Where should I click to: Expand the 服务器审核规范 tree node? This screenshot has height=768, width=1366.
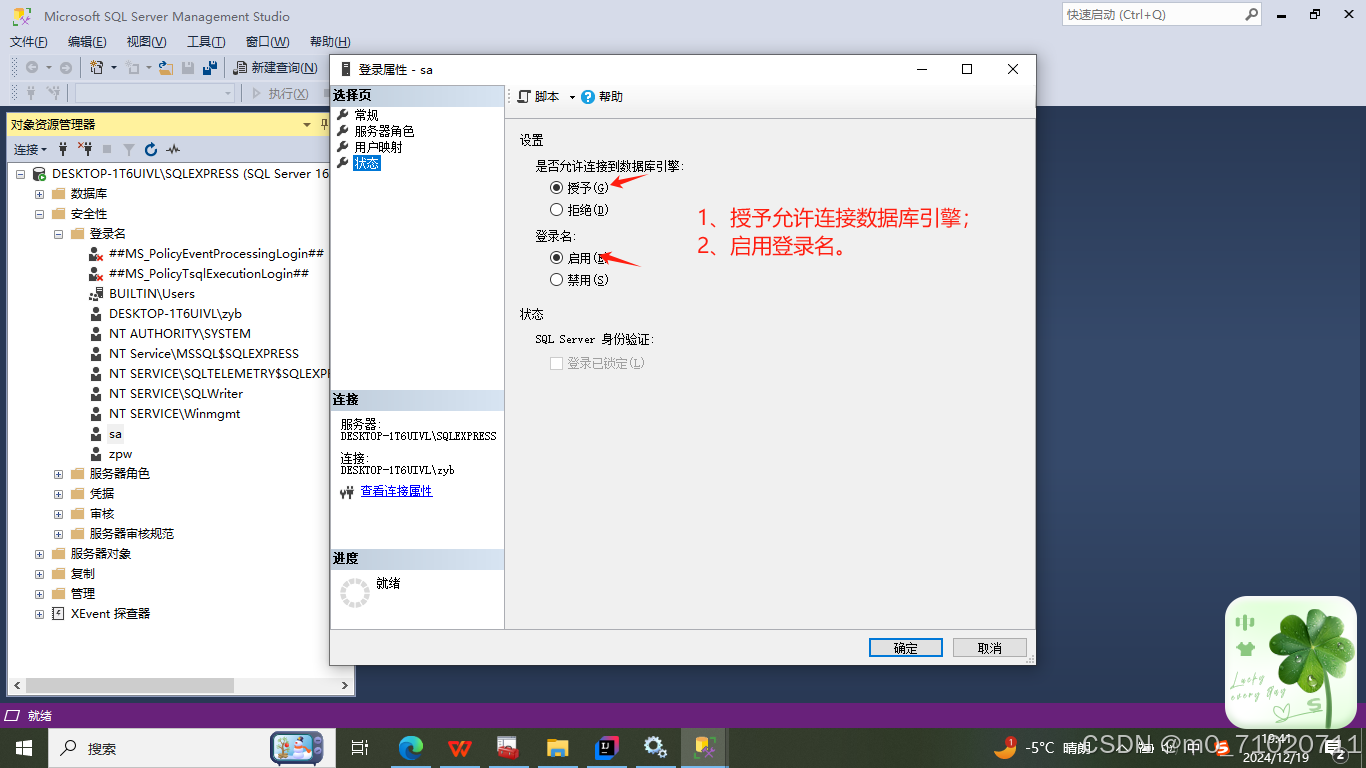(x=58, y=534)
